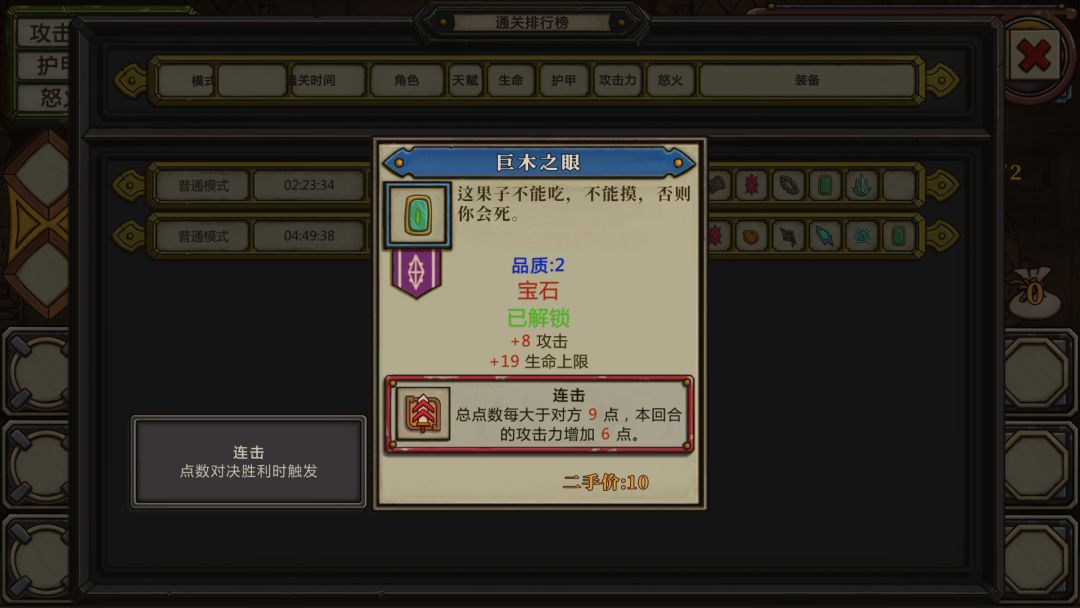Select the red spiky gem in first row
Image resolution: width=1080 pixels, height=608 pixels.
(751, 185)
